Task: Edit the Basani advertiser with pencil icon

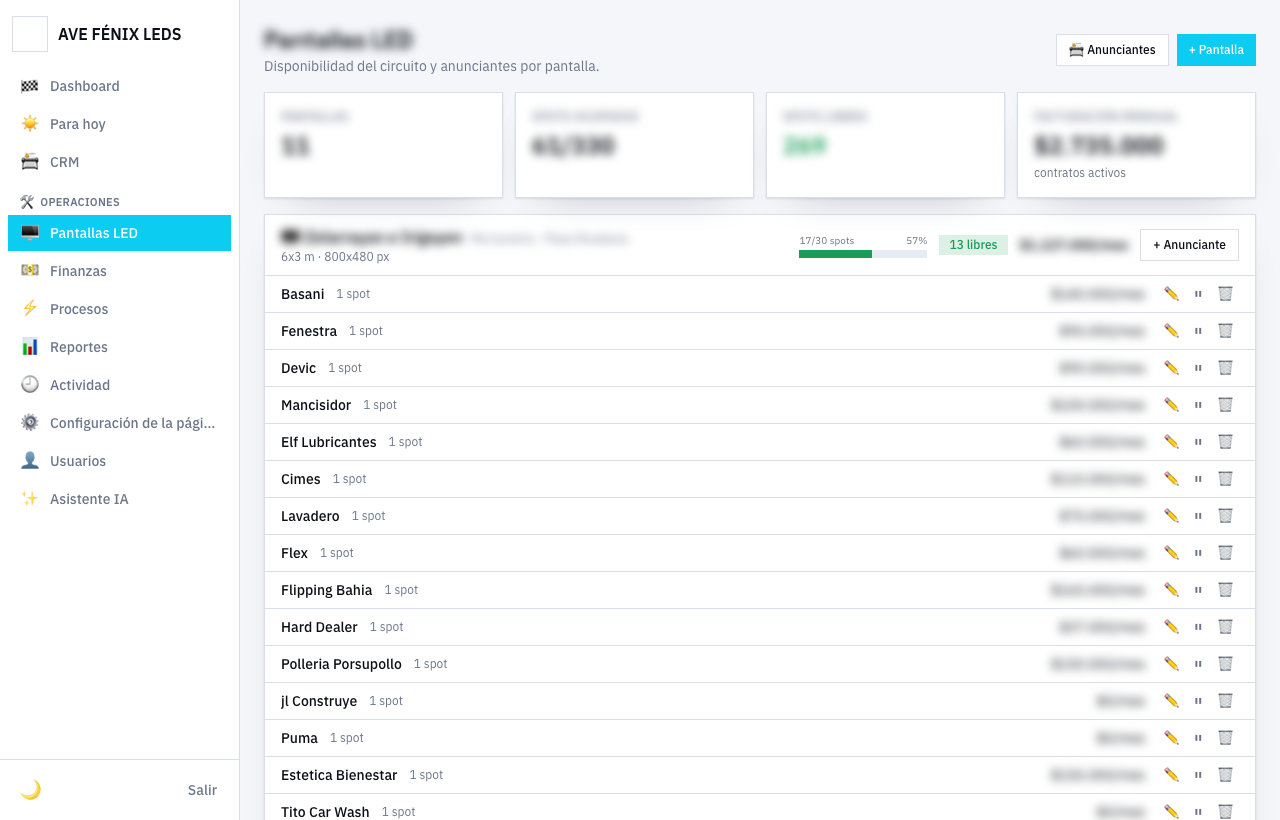Action: [1171, 294]
